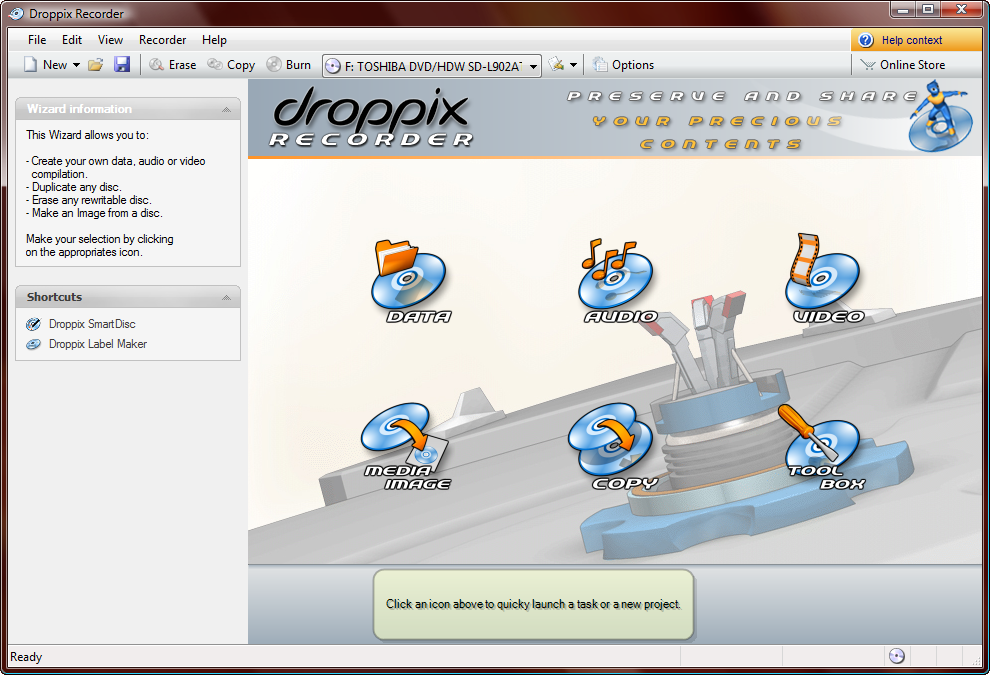The width and height of the screenshot is (990, 675).
Task: Click the Ready status bar text
Action: [26, 657]
